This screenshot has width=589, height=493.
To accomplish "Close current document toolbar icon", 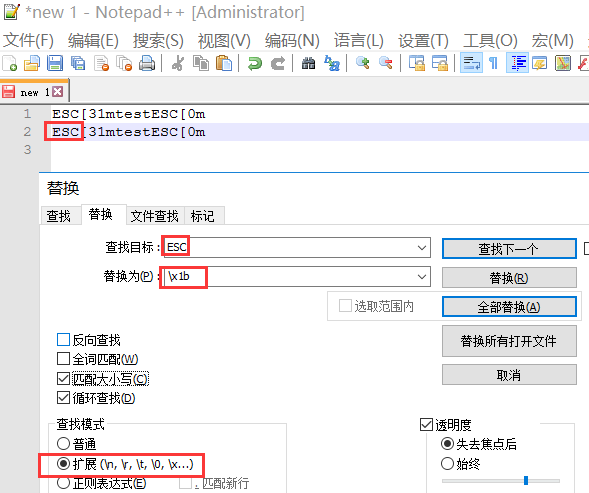I will pos(101,63).
